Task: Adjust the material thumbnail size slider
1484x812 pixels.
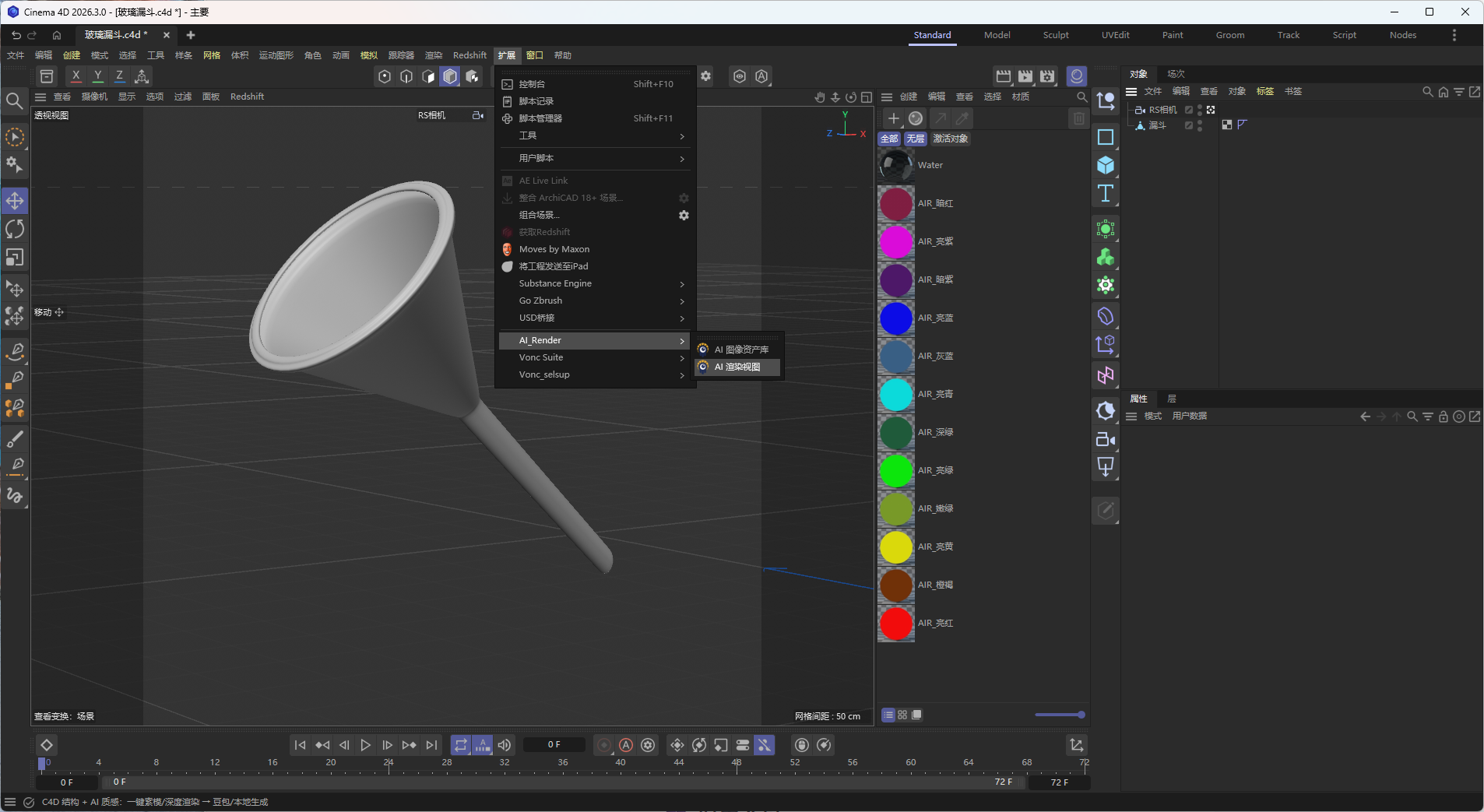Action: (x=1060, y=715)
